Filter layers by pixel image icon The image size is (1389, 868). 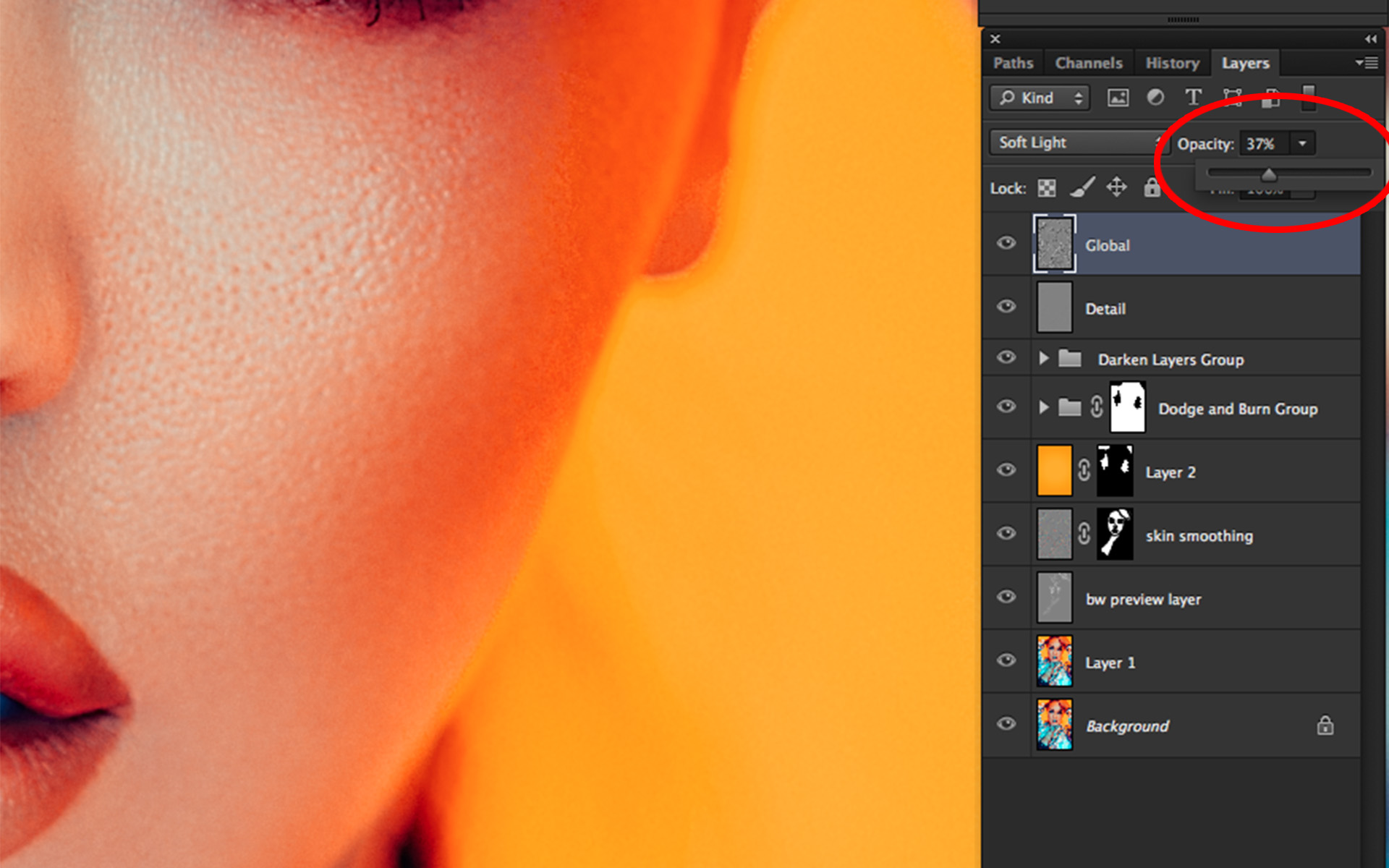coord(1118,98)
